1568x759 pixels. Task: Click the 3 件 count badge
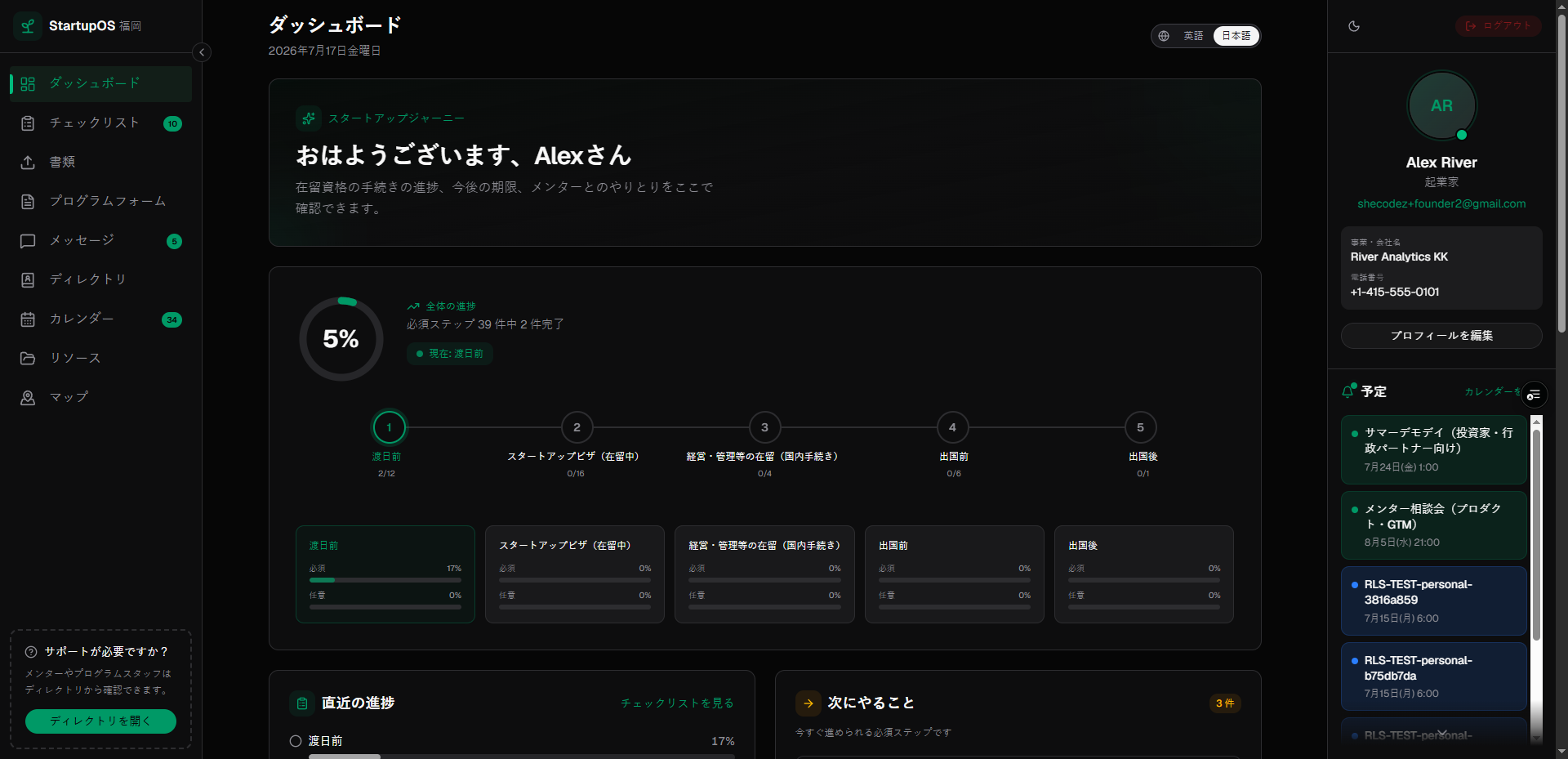click(1225, 703)
